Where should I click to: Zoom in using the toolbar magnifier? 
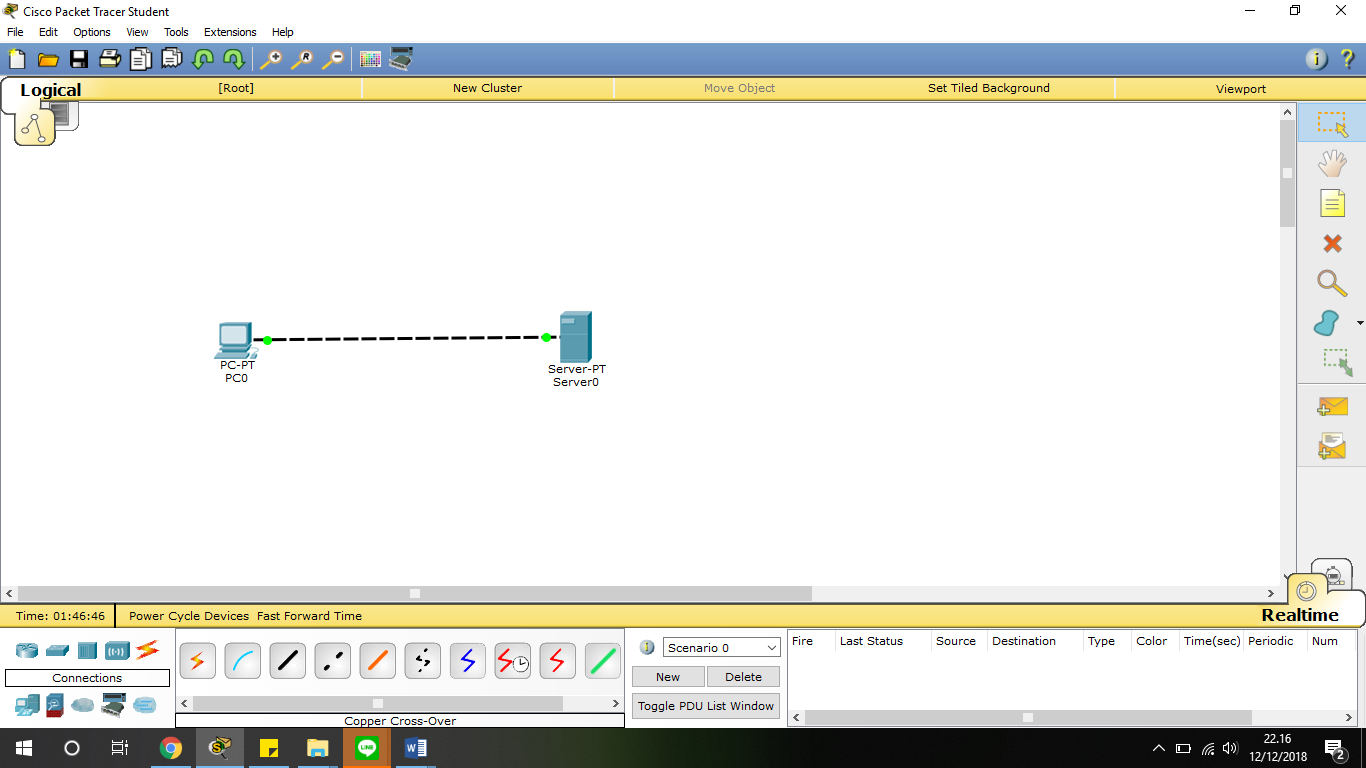(x=271, y=59)
